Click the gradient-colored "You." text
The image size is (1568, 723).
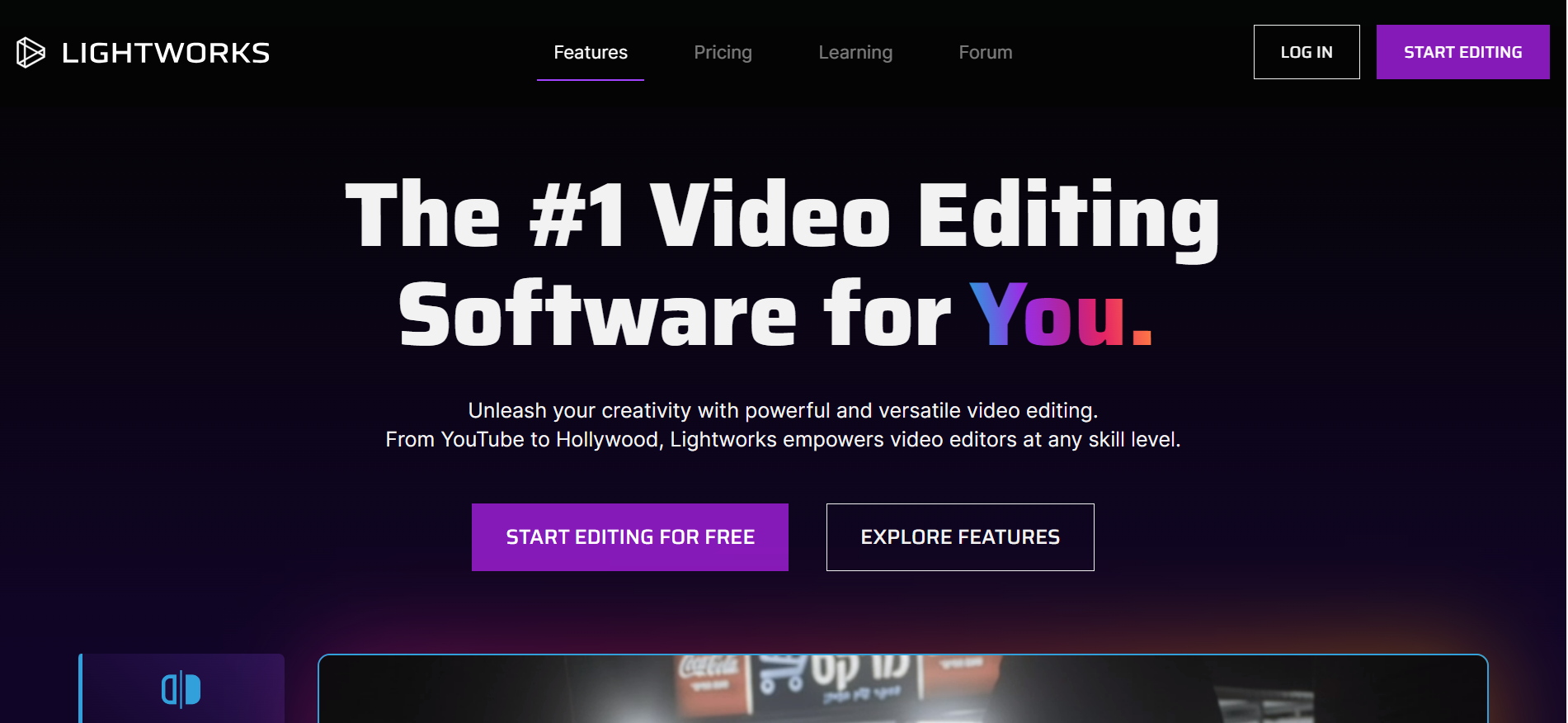tap(1060, 315)
